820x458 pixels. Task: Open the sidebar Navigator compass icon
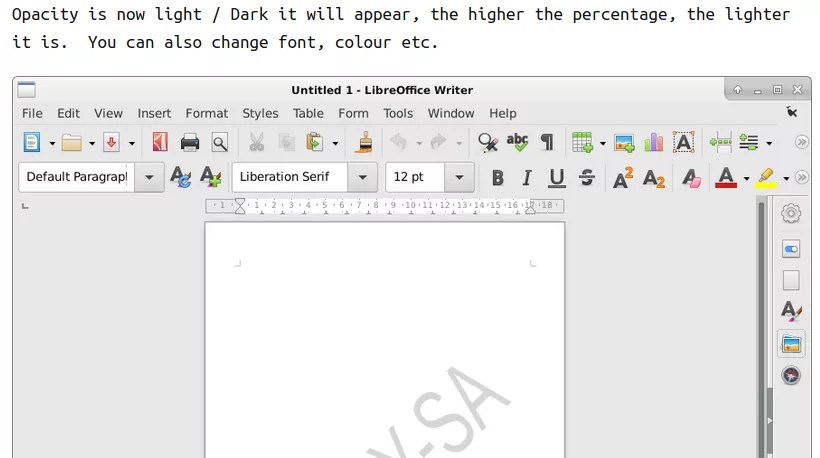click(791, 375)
